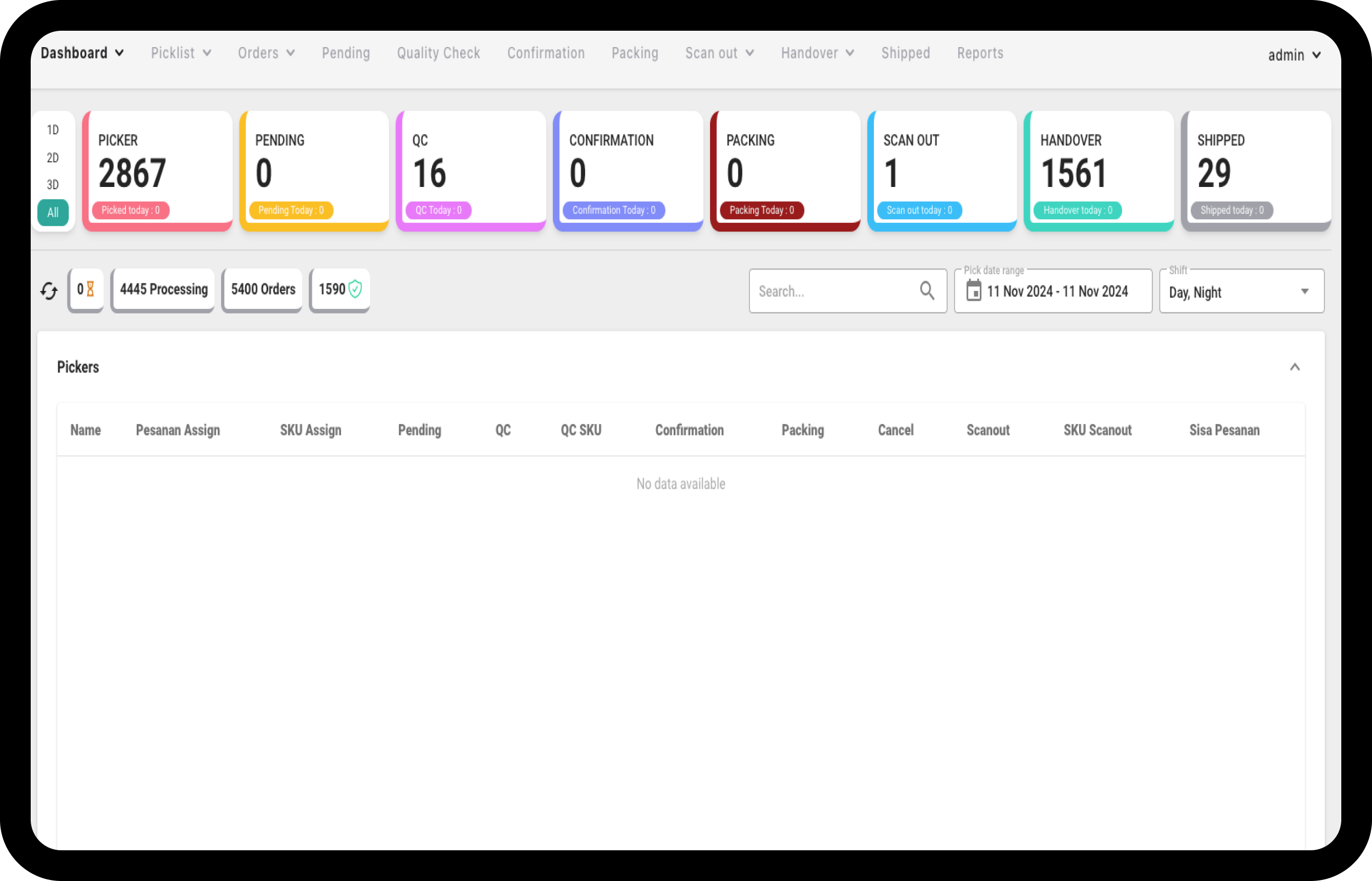This screenshot has height=881, width=1372.
Task: Click the QC Today badge
Action: tap(438, 210)
